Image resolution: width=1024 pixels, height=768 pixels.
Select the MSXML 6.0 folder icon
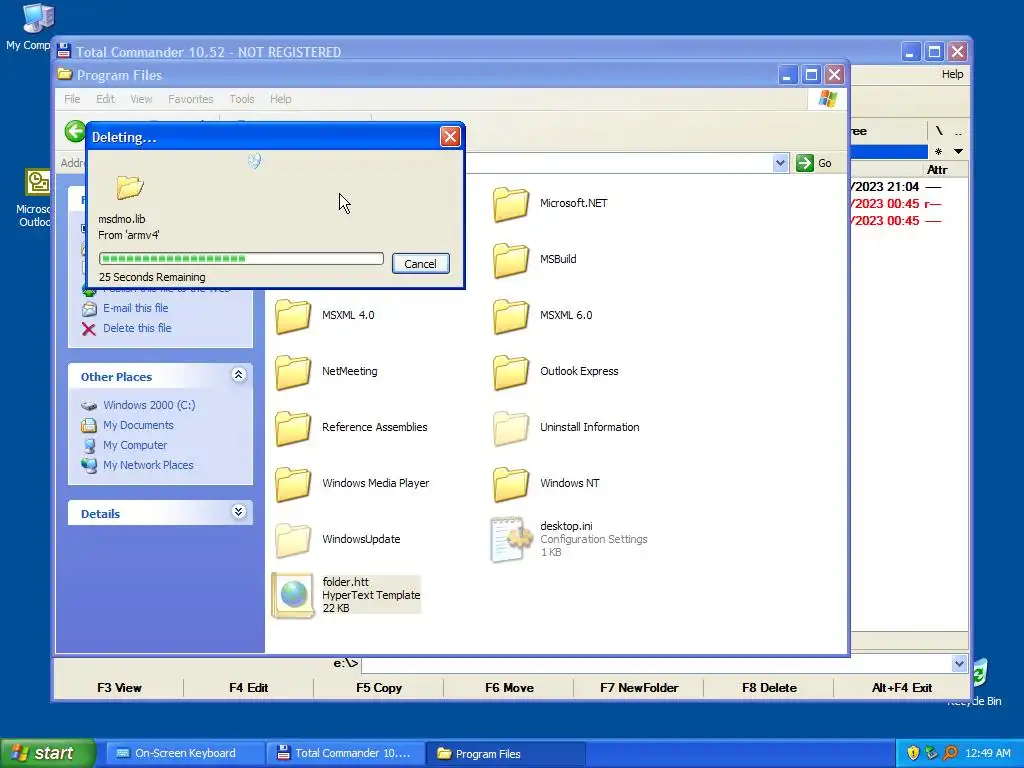(511, 316)
